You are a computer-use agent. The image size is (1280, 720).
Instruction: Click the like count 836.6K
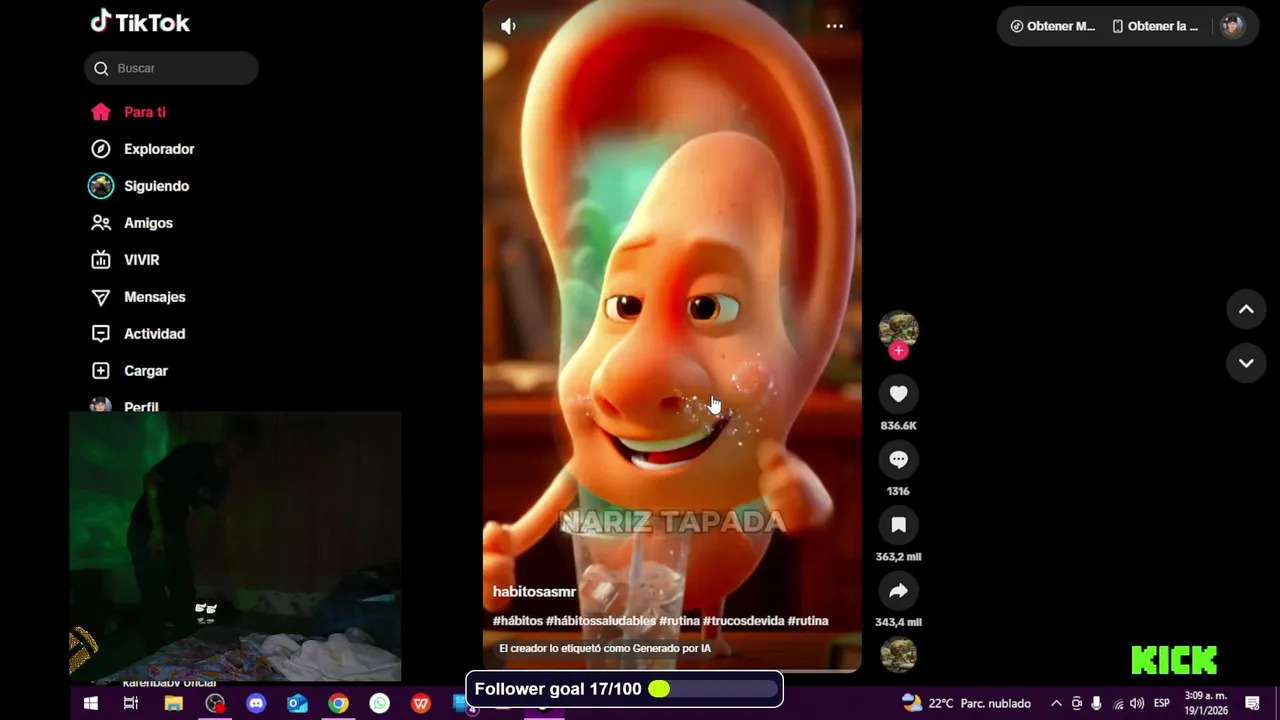point(898,426)
